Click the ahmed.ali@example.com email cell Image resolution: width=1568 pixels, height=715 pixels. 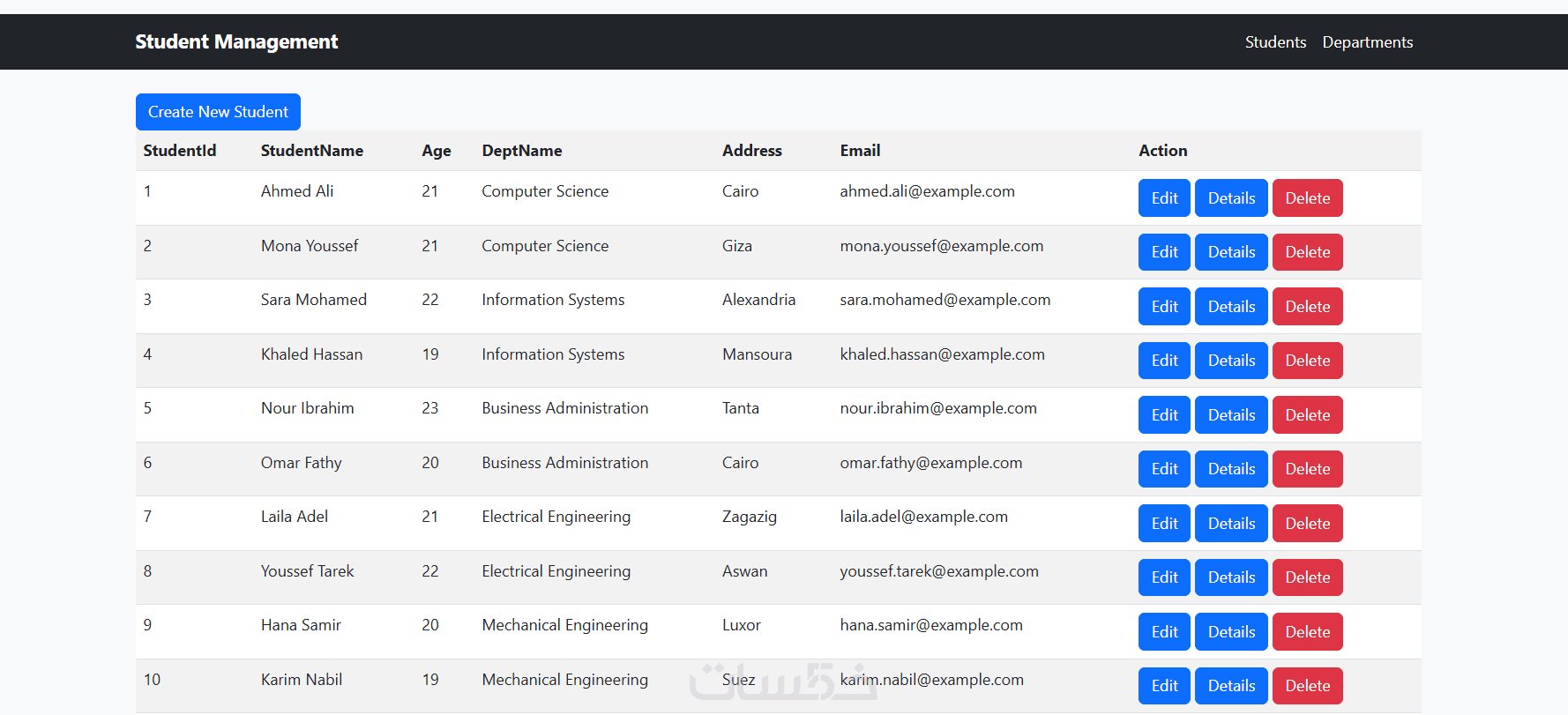click(x=927, y=191)
